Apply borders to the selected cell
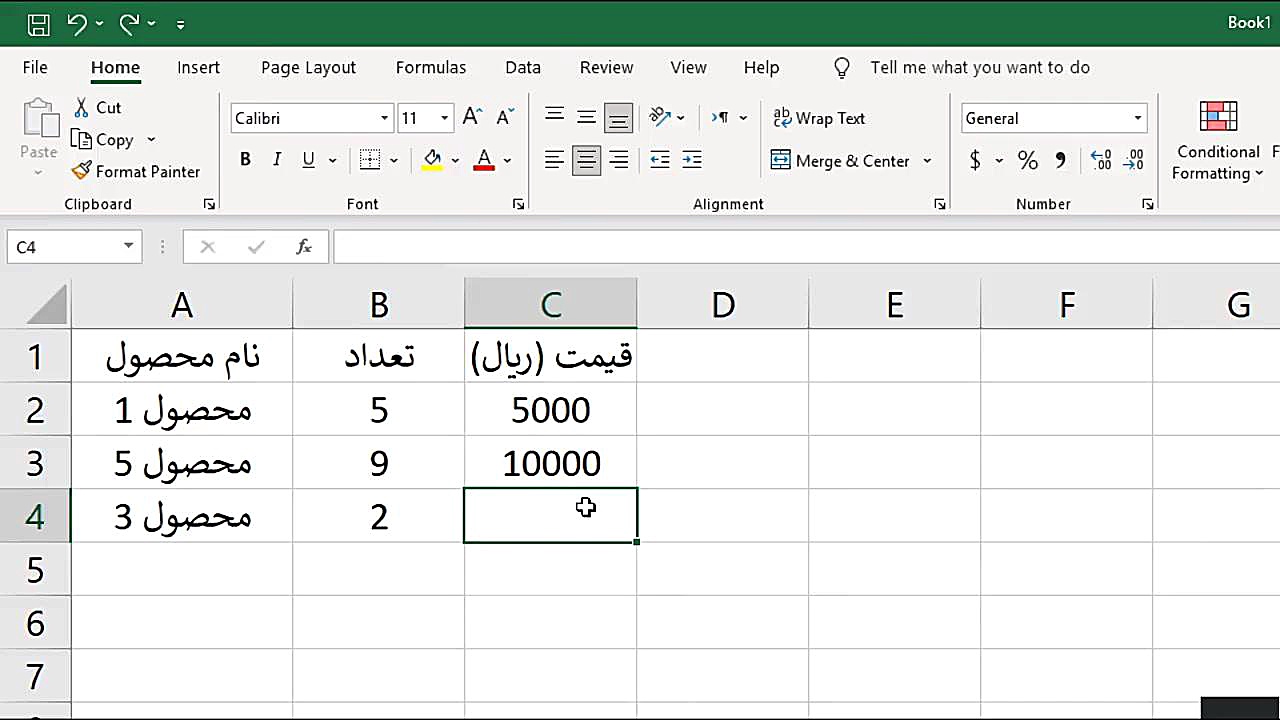This screenshot has height=720, width=1280. click(x=370, y=160)
